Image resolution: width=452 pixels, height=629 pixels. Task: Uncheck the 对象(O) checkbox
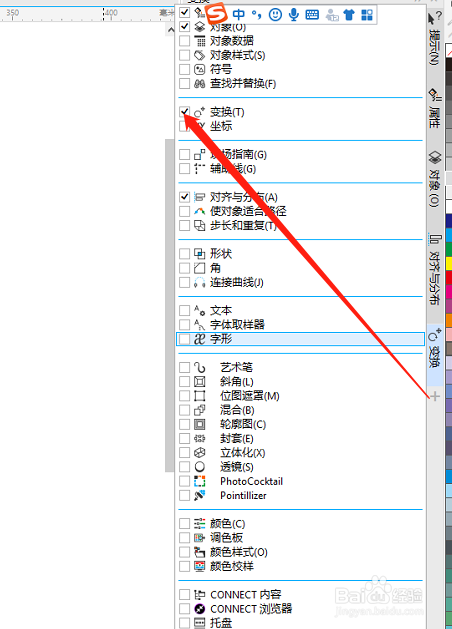pyautogui.click(x=184, y=27)
